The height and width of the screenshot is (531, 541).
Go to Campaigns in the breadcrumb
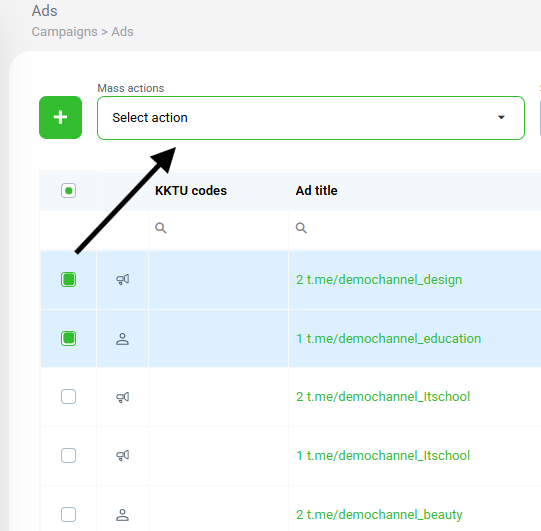coord(65,32)
